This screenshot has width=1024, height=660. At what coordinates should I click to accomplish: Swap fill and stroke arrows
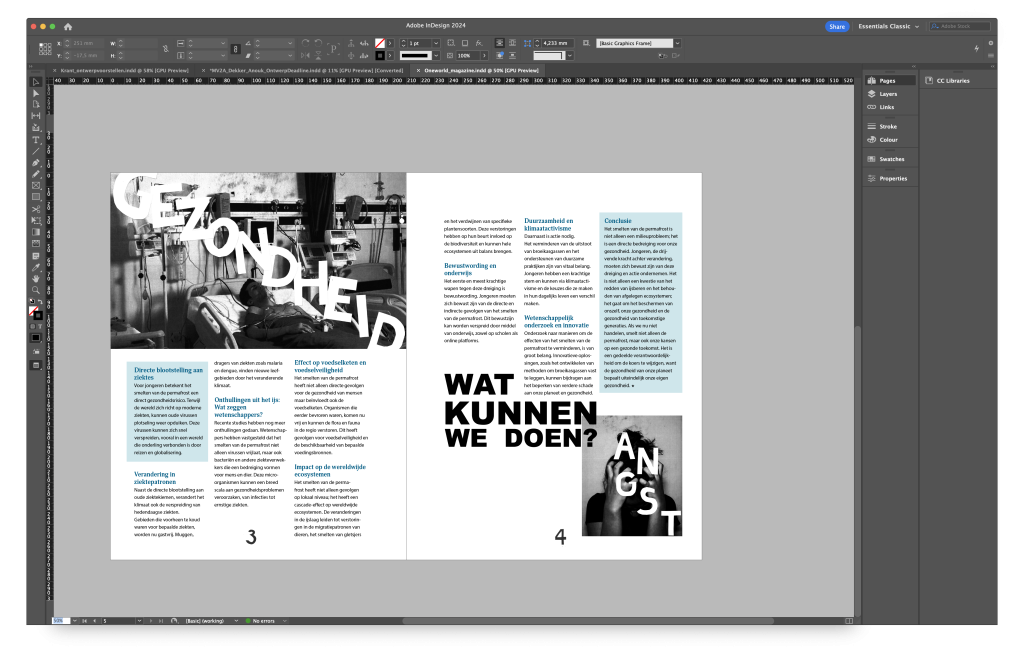[41, 300]
